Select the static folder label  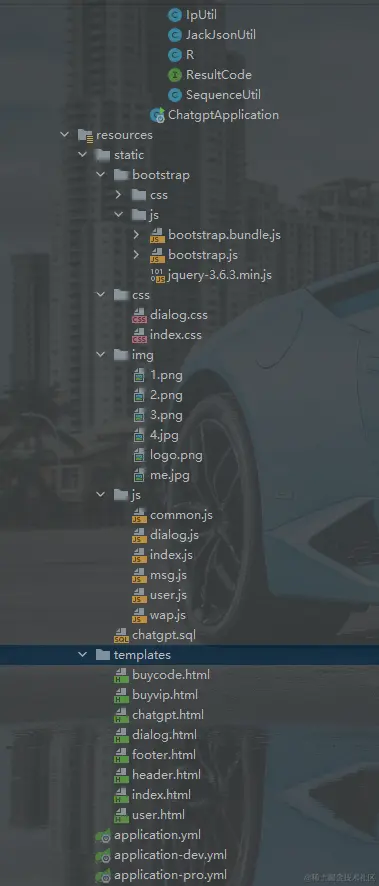[x=129, y=155]
